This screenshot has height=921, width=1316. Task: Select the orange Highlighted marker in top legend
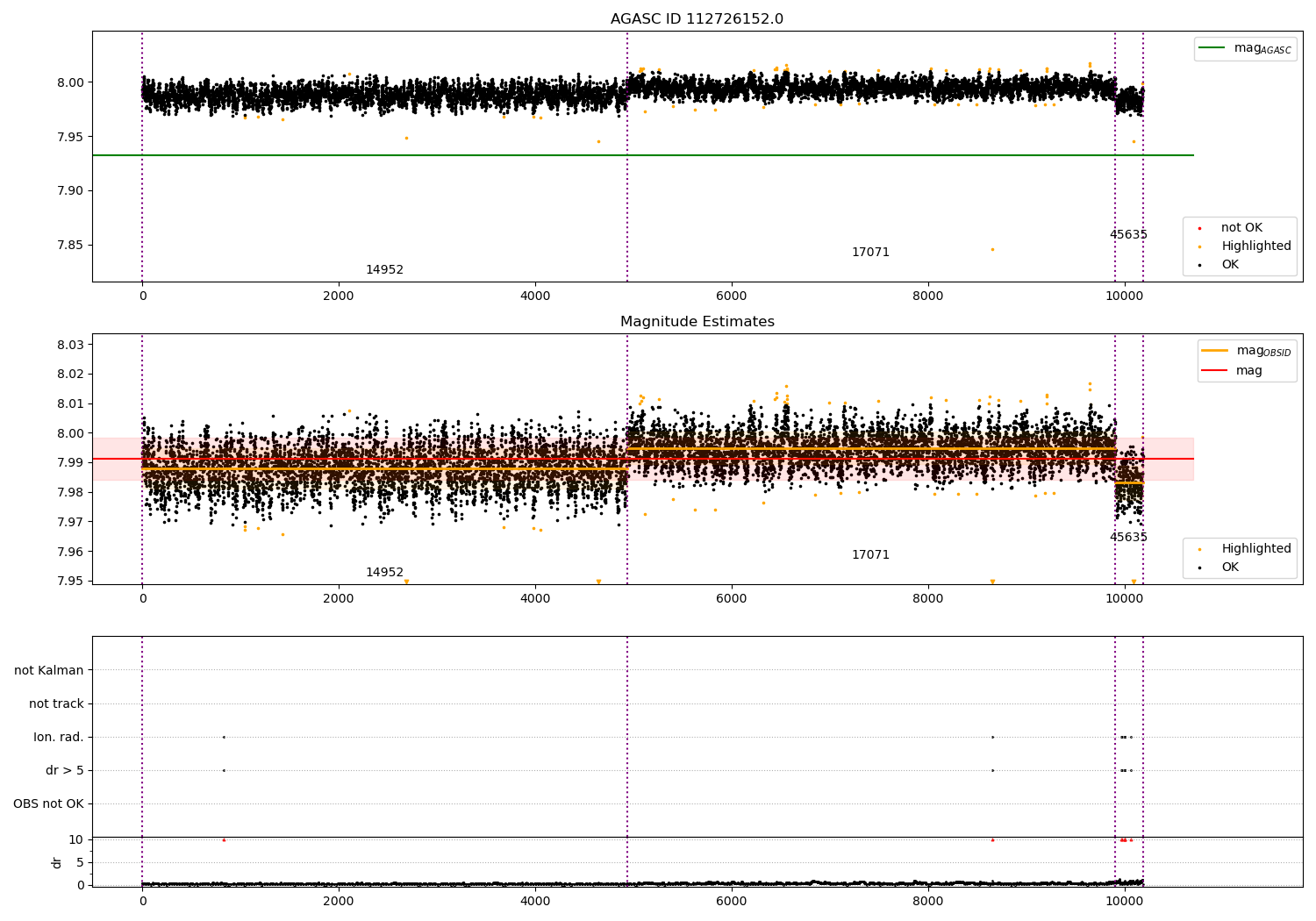(x=1199, y=246)
